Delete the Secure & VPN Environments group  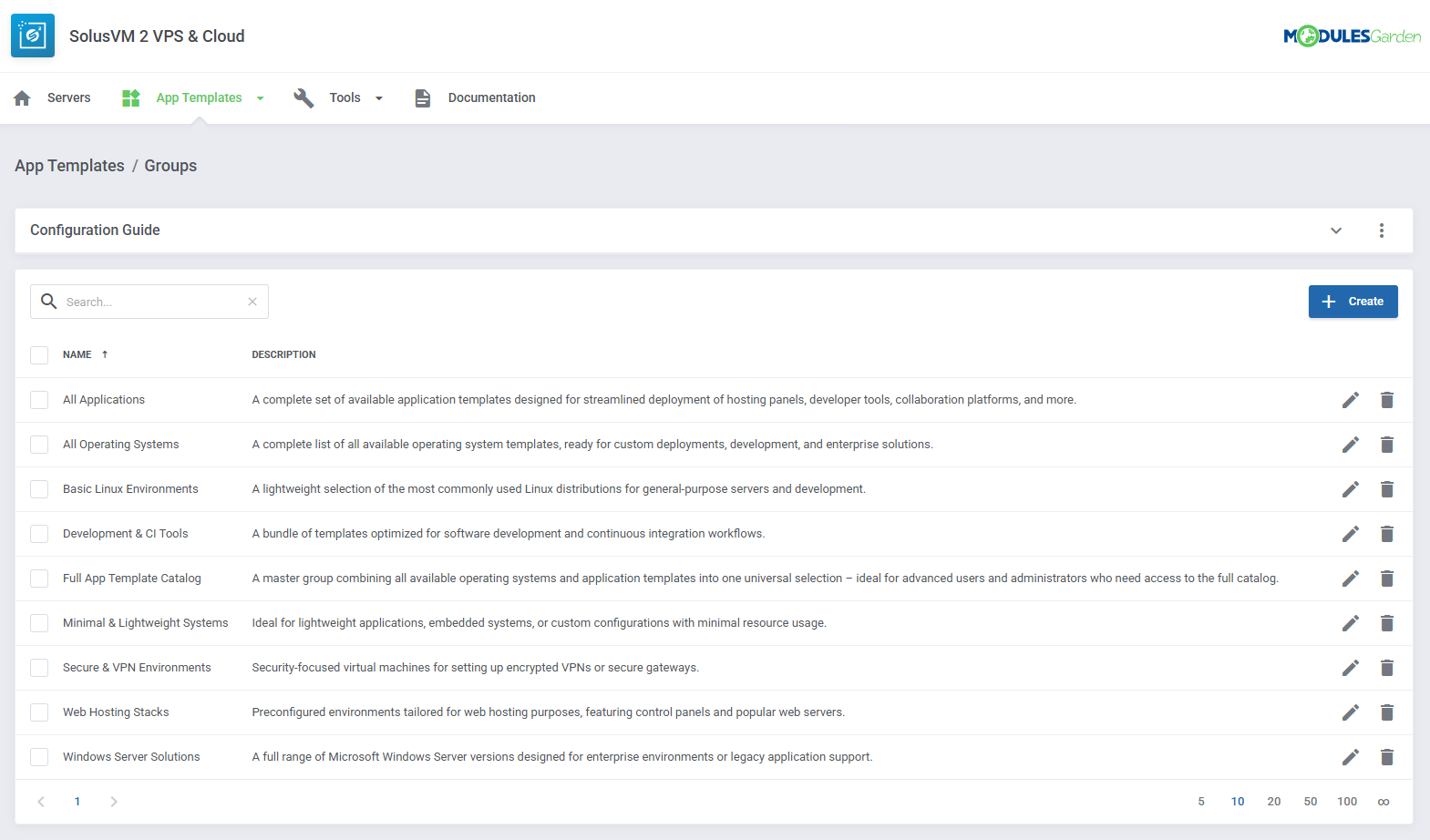(x=1387, y=668)
